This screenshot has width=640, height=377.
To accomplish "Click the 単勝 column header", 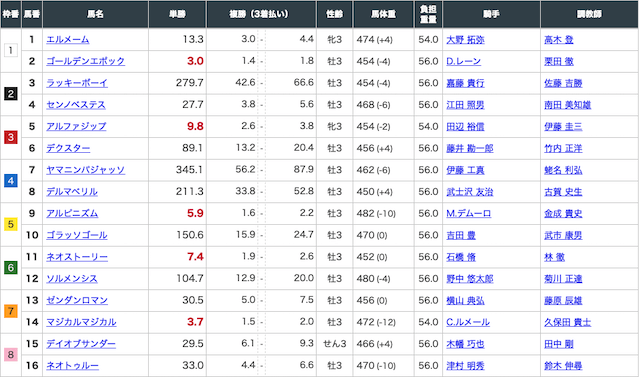I will (178, 14).
